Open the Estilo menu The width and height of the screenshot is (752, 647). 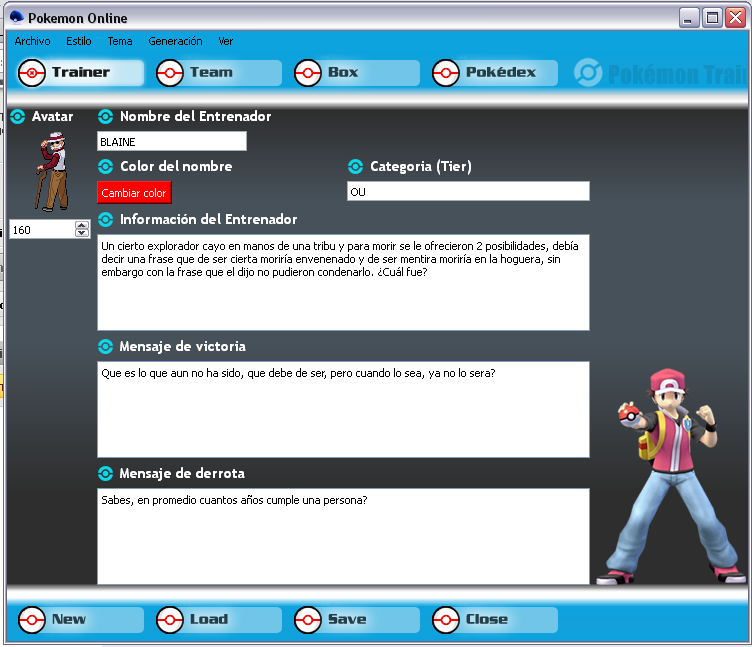coord(79,41)
